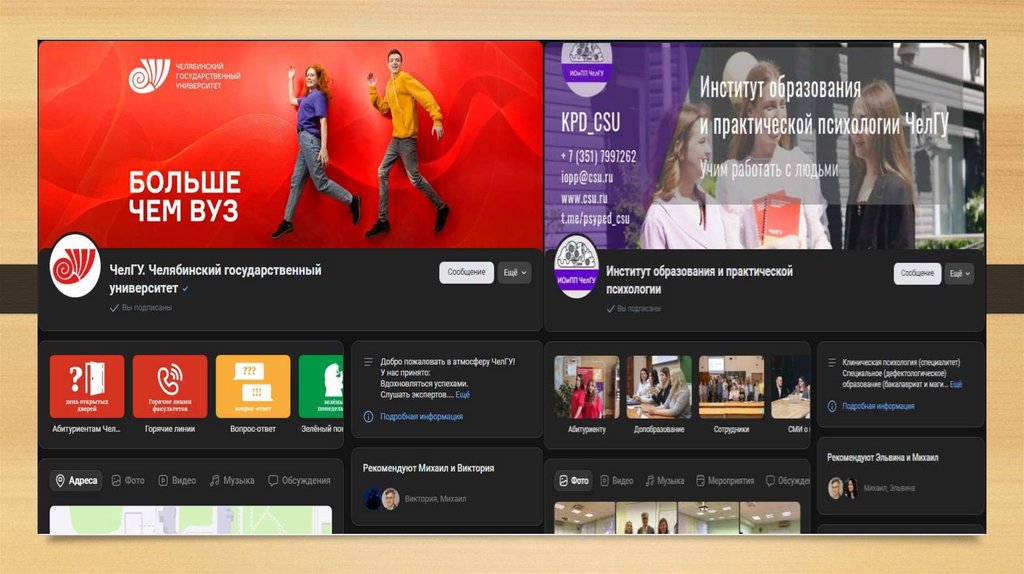
Task: Click 'Михаил, Эльвина' names text
Action: pyautogui.click(x=889, y=488)
